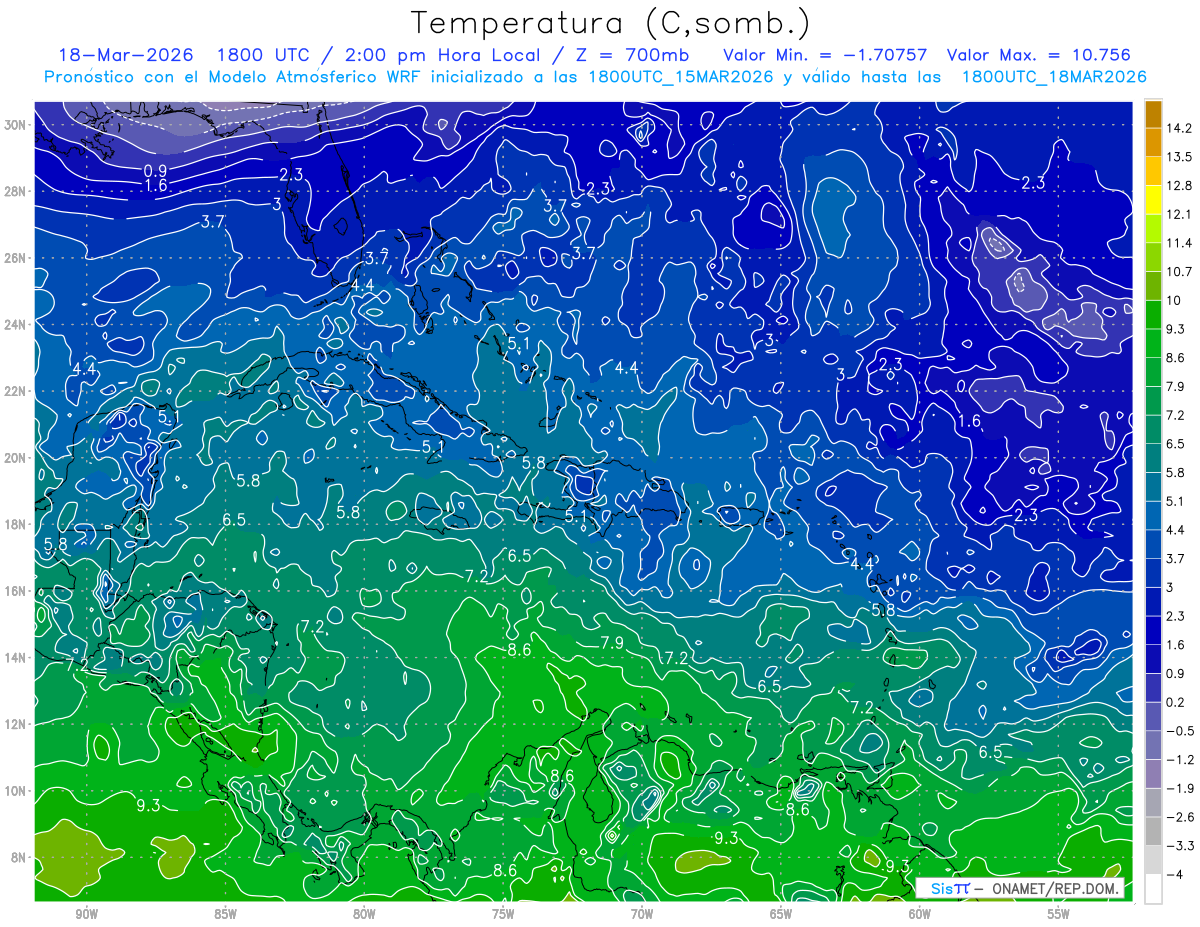This screenshot has height=927, width=1200.
Task: Click the '-2.6' colorbar tick label
Action: (1179, 817)
